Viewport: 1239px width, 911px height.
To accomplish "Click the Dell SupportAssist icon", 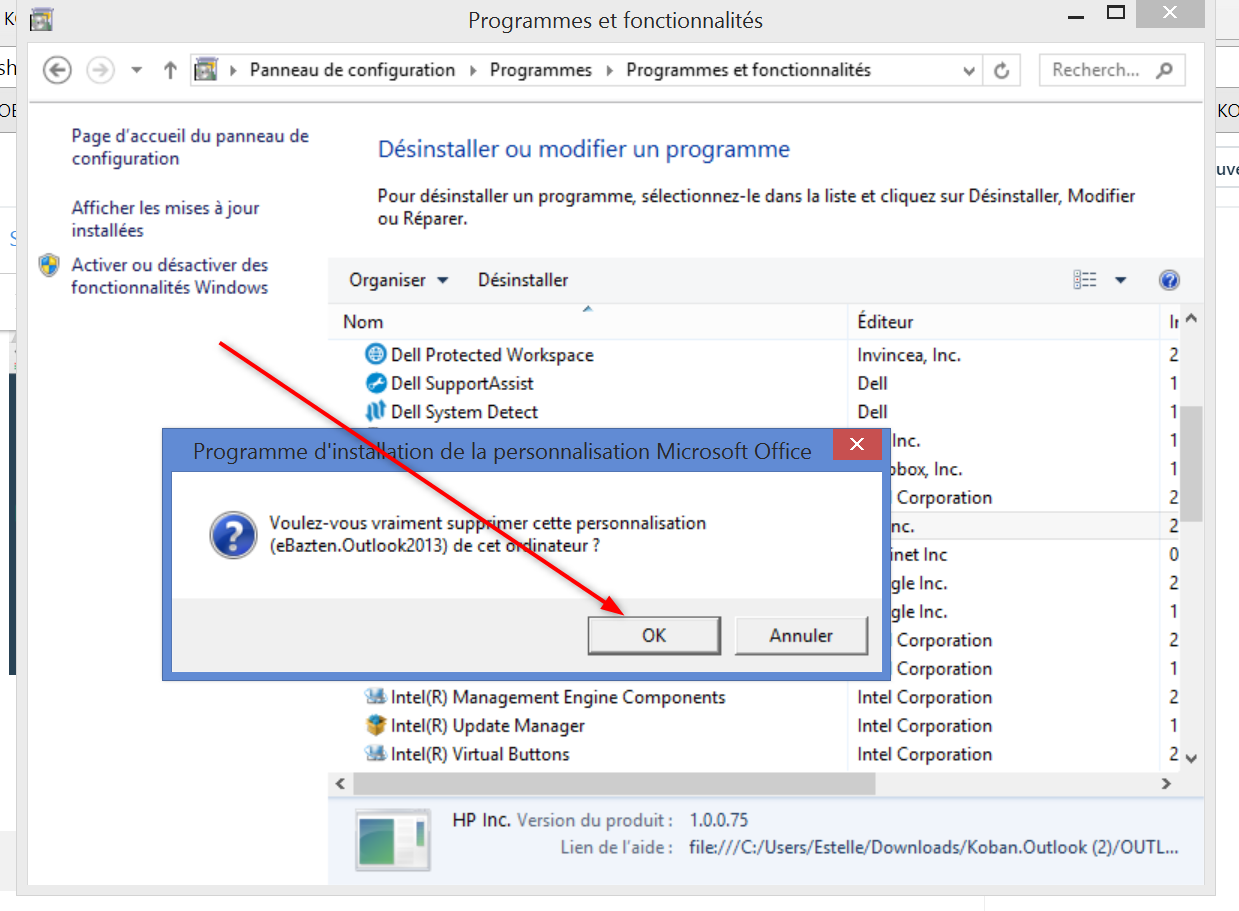I will point(375,383).
